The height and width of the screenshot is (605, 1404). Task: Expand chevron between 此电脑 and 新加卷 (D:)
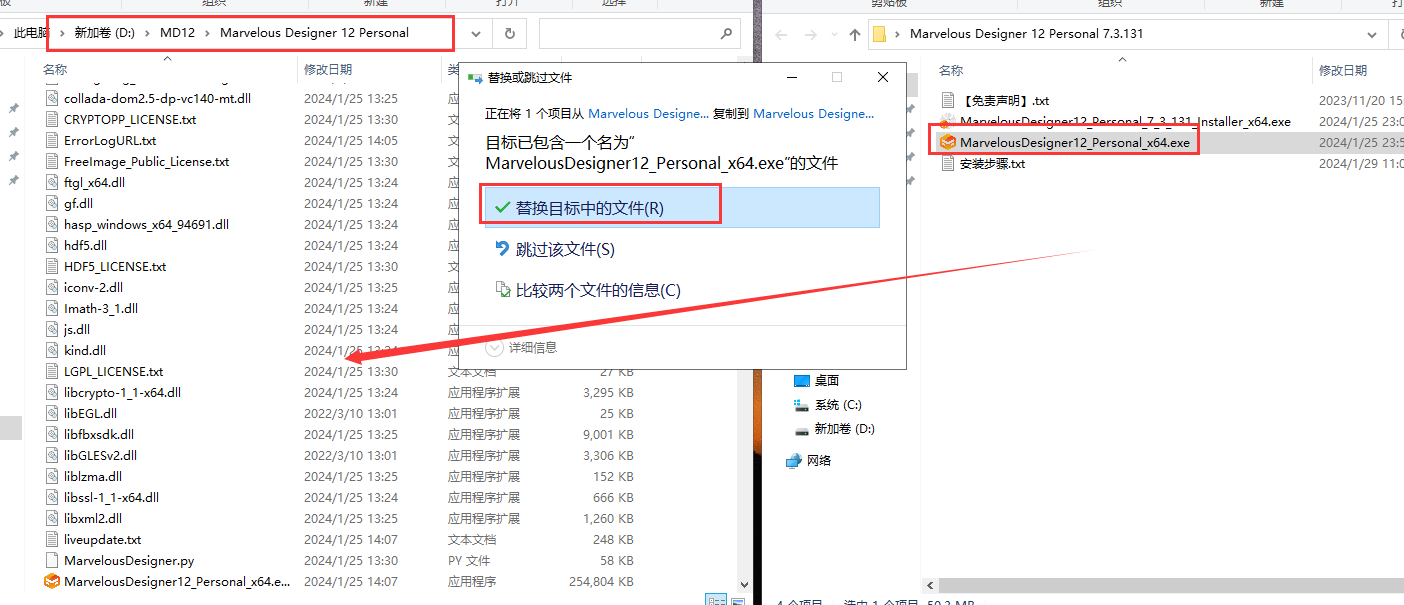[60, 33]
